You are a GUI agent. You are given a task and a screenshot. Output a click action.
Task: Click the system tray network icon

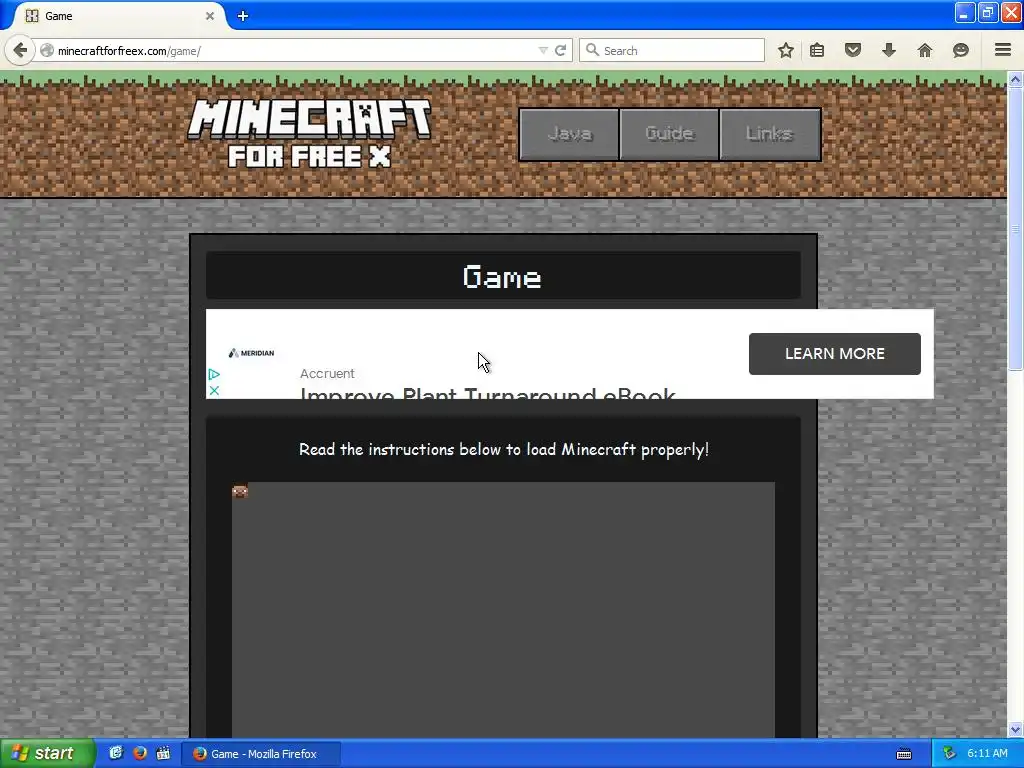point(950,754)
